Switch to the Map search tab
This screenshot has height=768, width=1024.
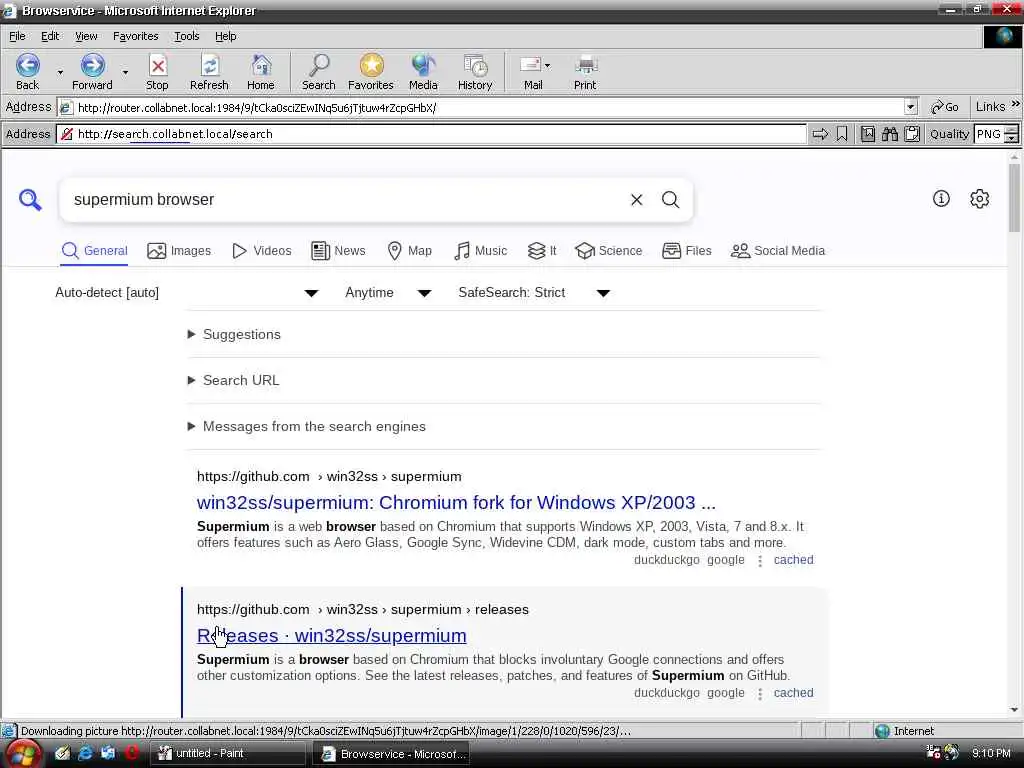point(409,251)
